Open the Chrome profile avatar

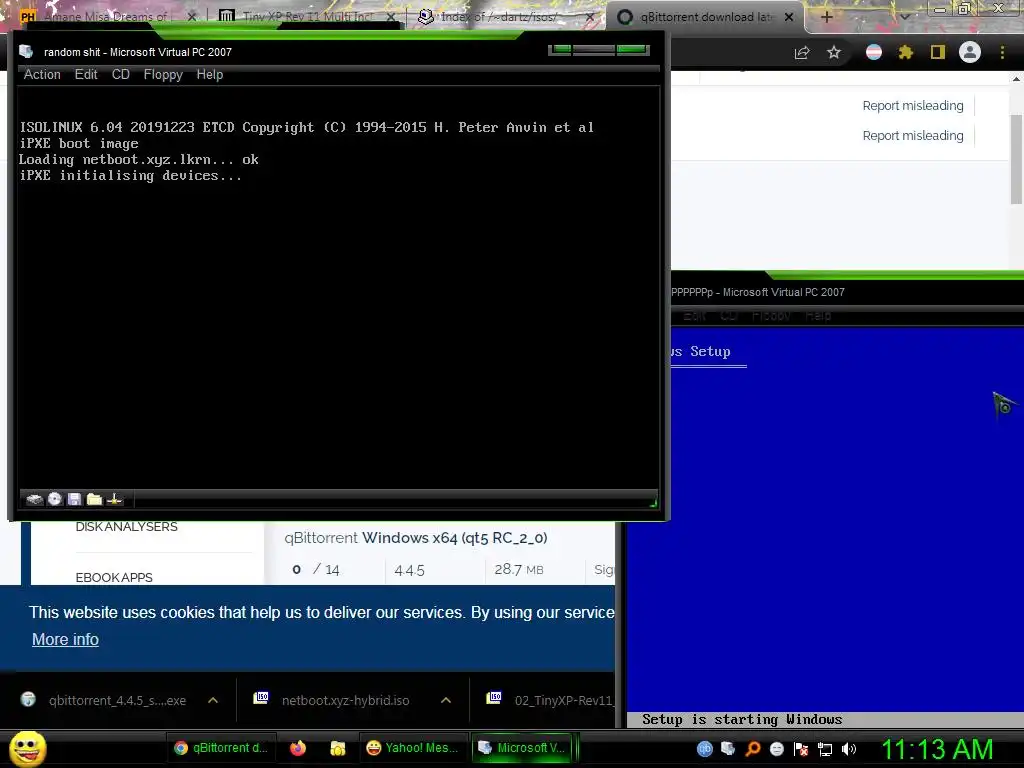(x=970, y=52)
